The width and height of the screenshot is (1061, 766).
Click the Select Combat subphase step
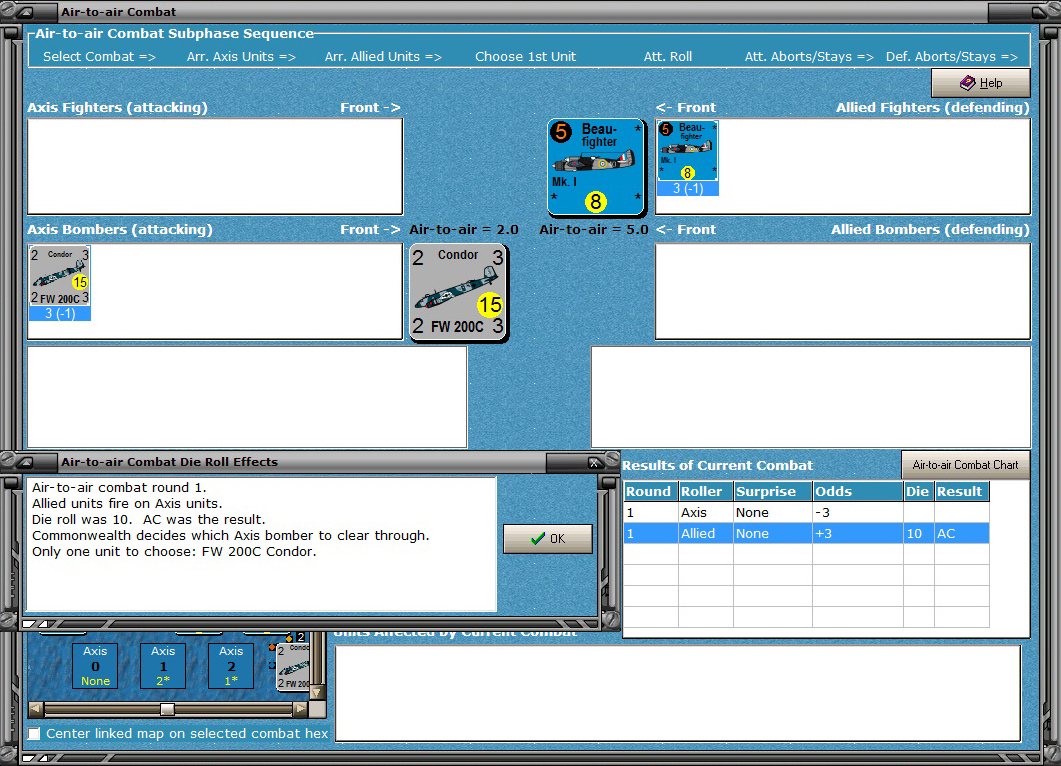pyautogui.click(x=99, y=57)
